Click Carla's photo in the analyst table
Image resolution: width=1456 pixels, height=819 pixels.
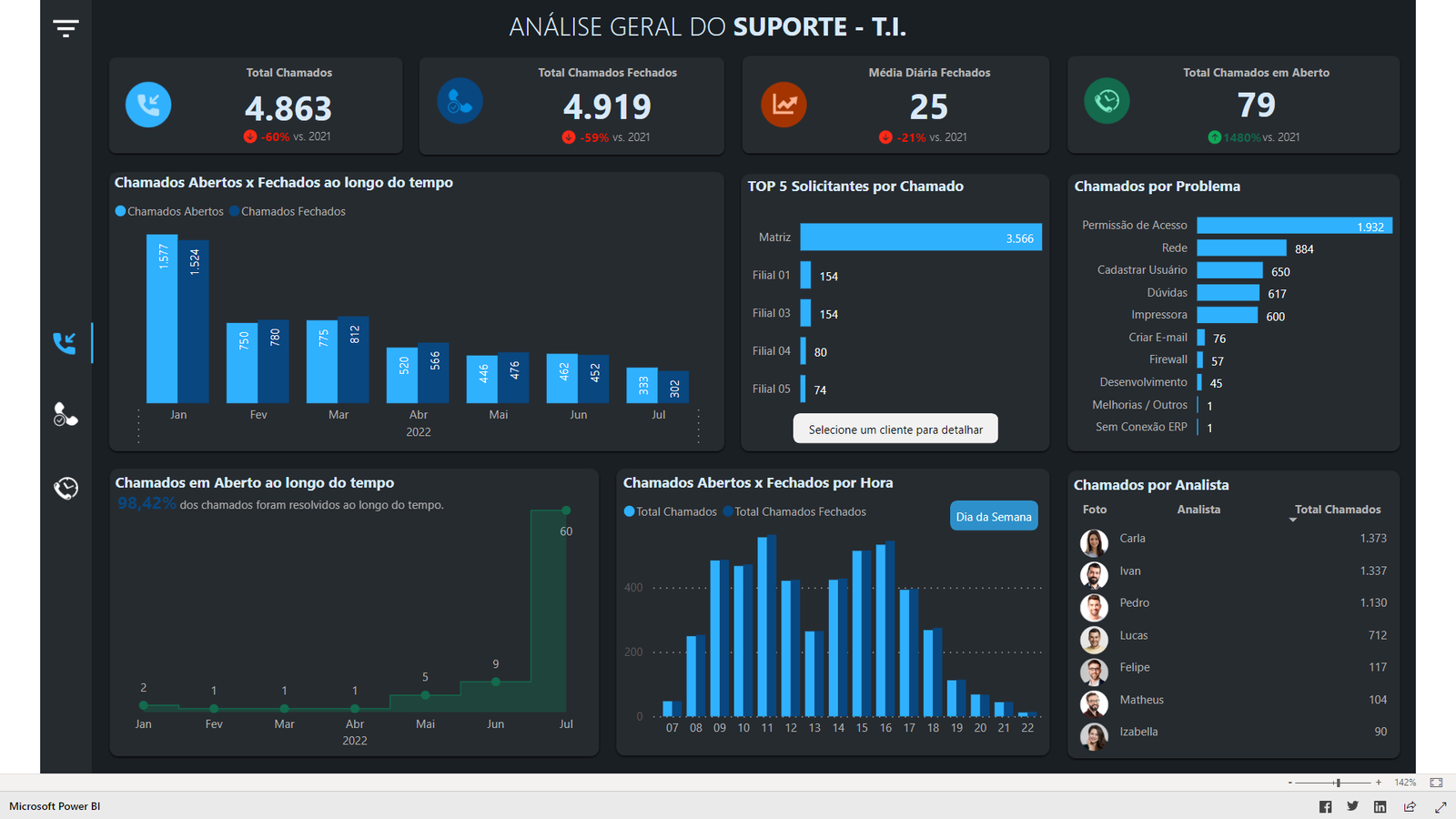click(1094, 542)
